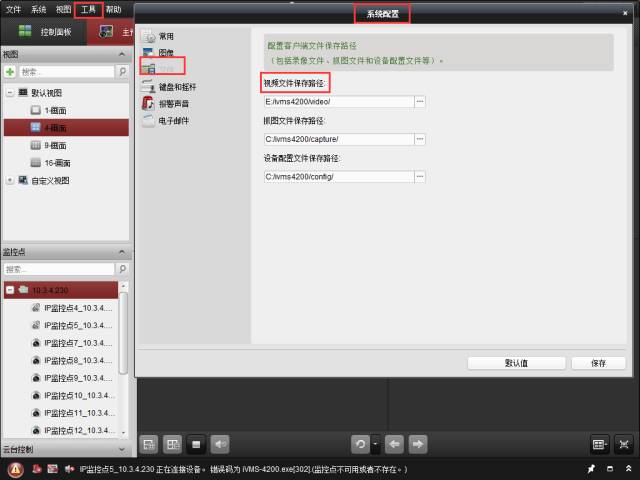Click the 默认值 default button

(x=517, y=363)
